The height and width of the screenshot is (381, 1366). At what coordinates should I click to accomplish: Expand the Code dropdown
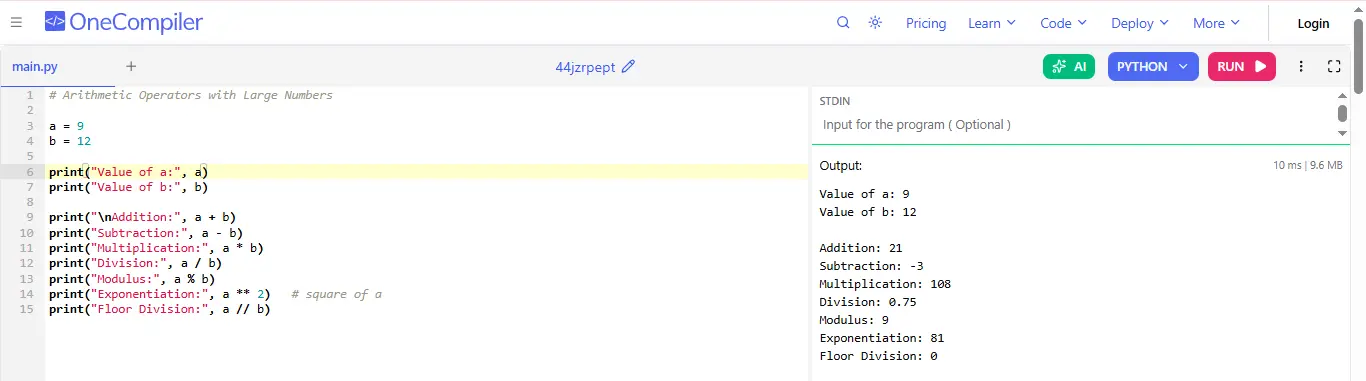(1064, 23)
